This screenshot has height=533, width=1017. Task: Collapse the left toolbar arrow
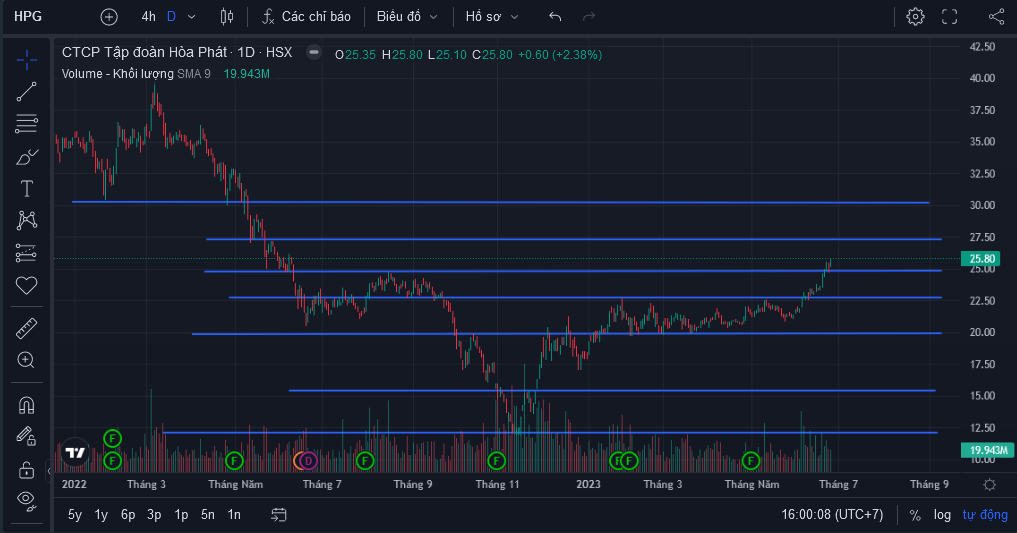tap(49, 471)
